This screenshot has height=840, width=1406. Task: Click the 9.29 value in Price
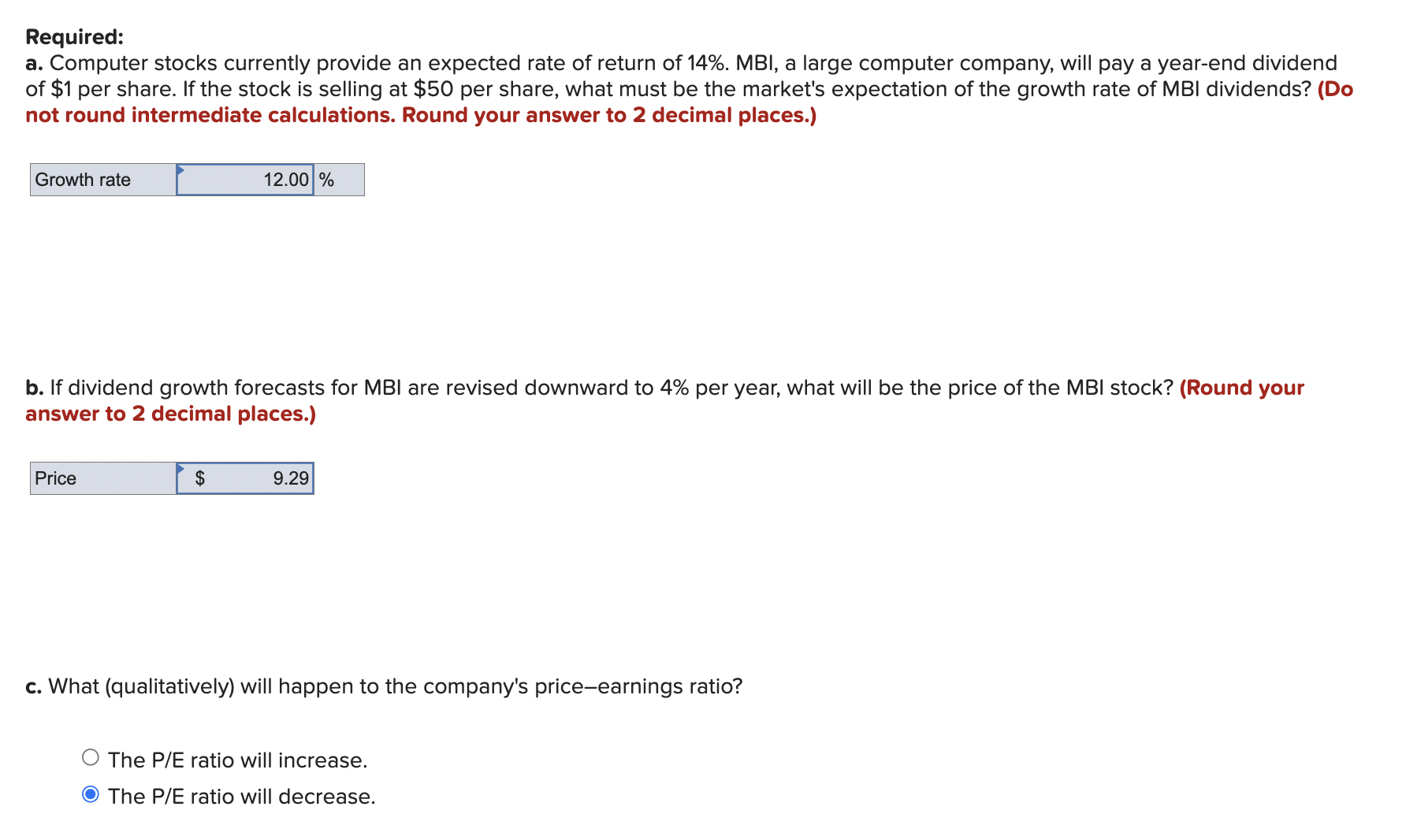click(x=289, y=477)
